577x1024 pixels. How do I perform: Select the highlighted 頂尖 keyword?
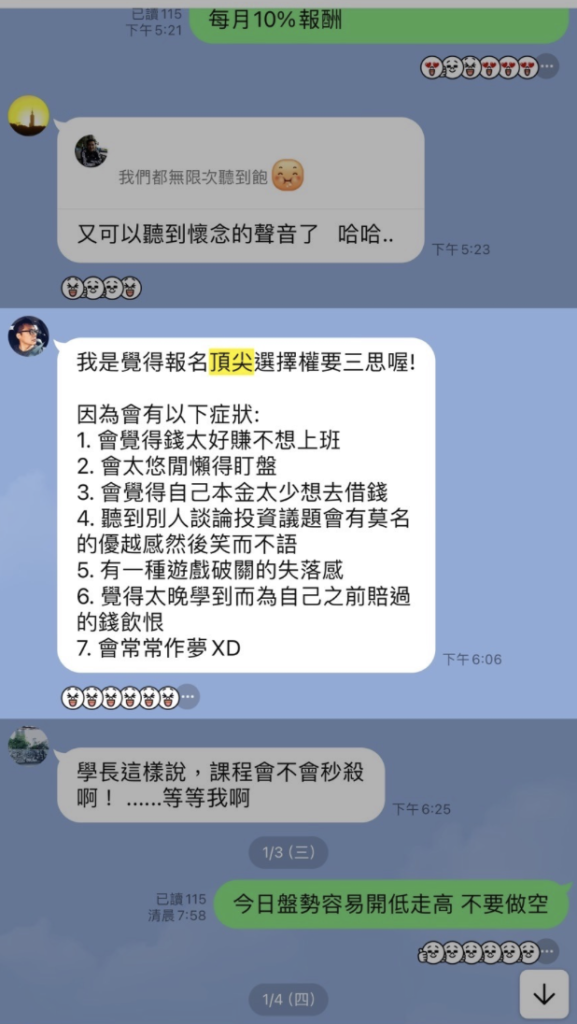(x=231, y=361)
